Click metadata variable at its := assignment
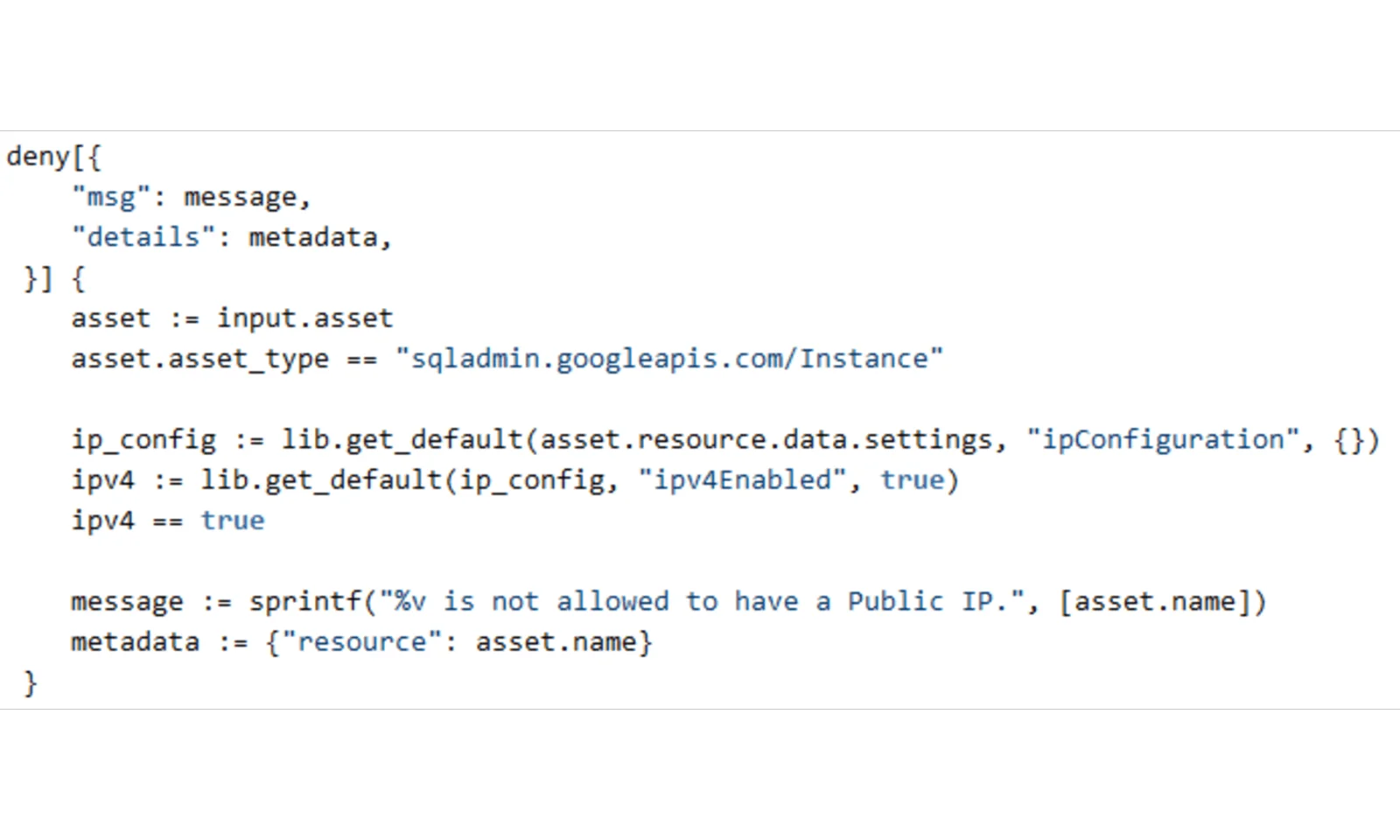Image resolution: width=1400 pixels, height=840 pixels. coord(136,642)
